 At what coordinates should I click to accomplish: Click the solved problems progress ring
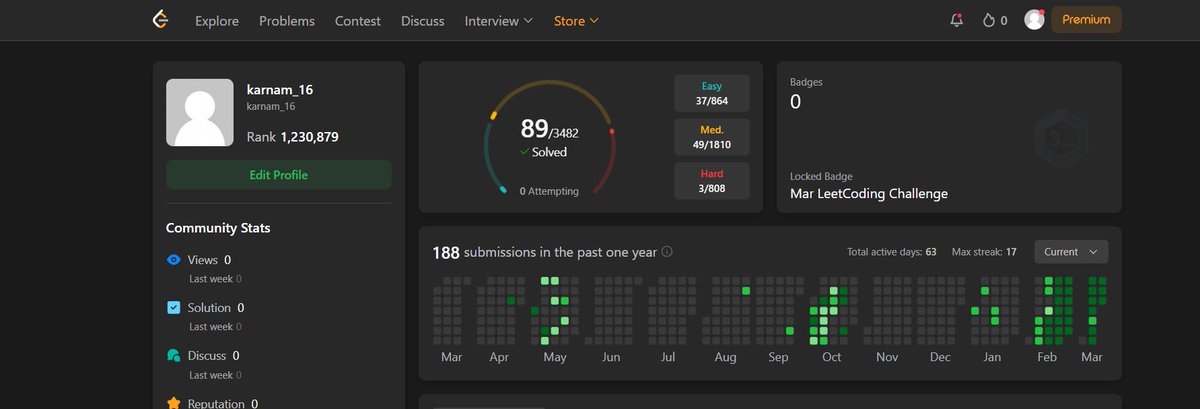pos(549,137)
